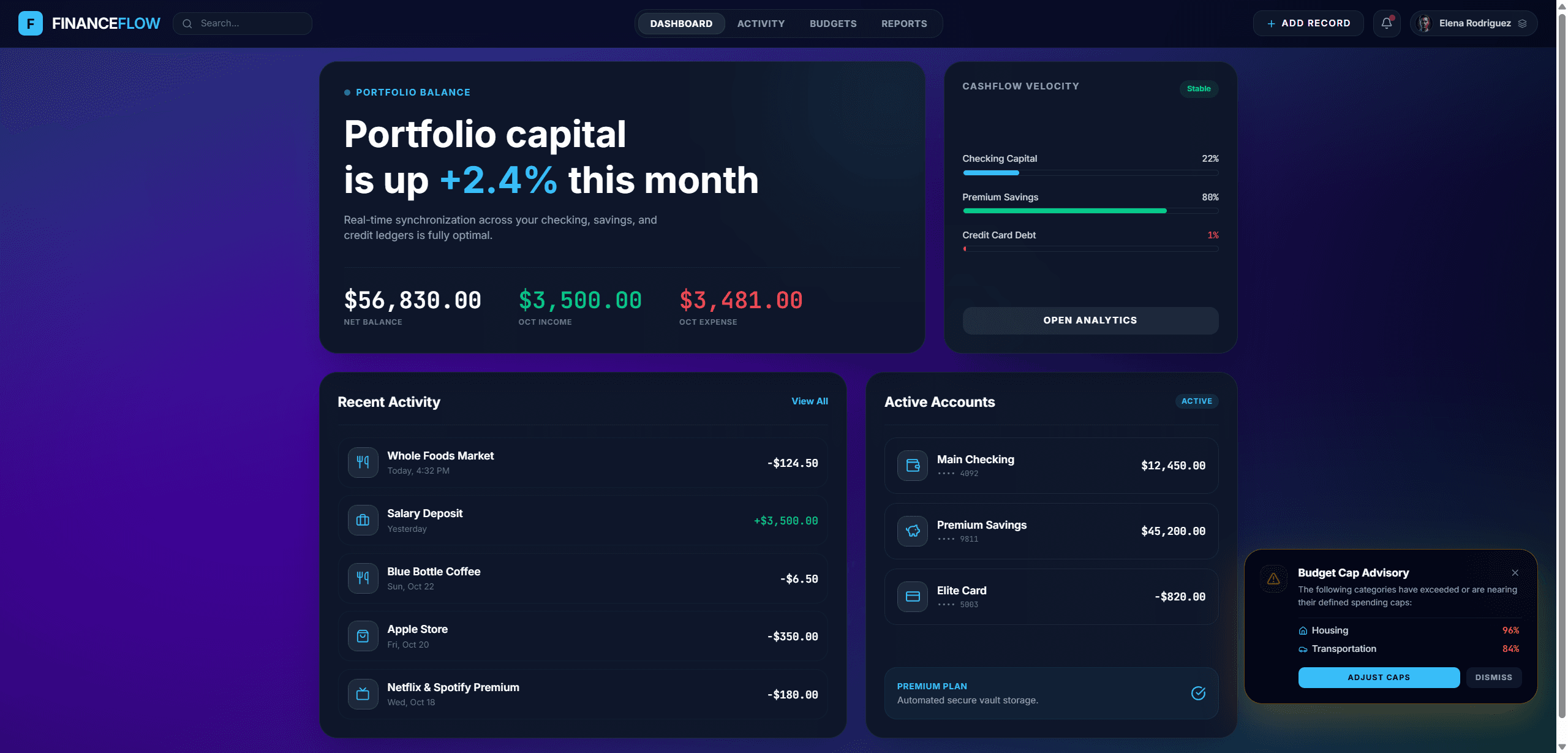
Task: Click the Credit Card Debt progress bar
Action: tap(1090, 249)
